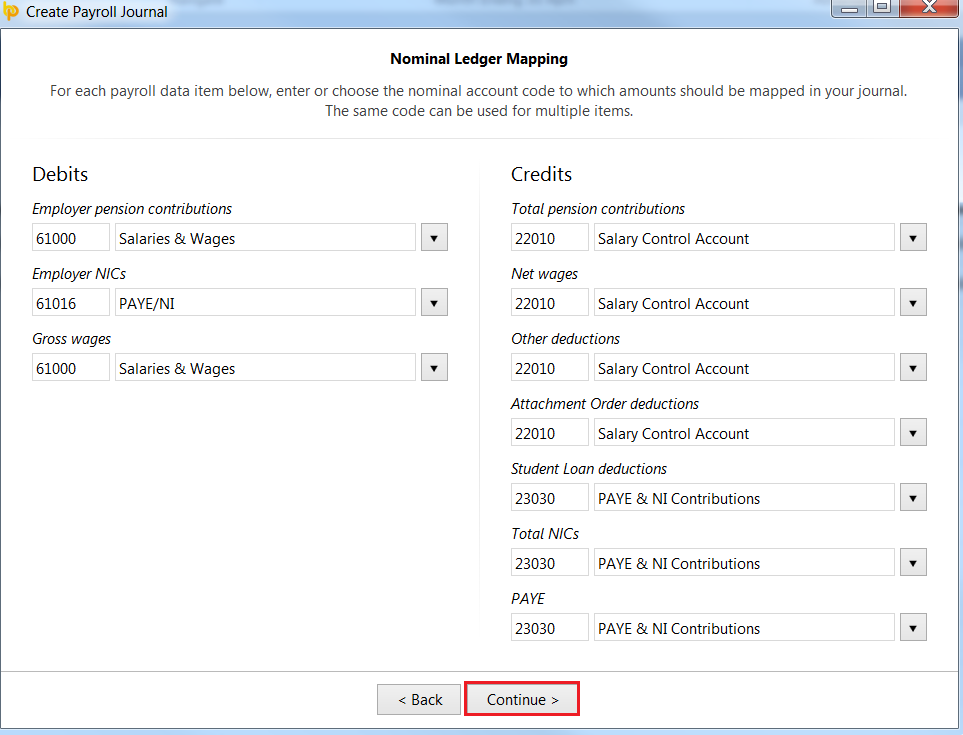The height and width of the screenshot is (735, 963).
Task: Open Attachment Order deductions dropdown
Action: 913,433
